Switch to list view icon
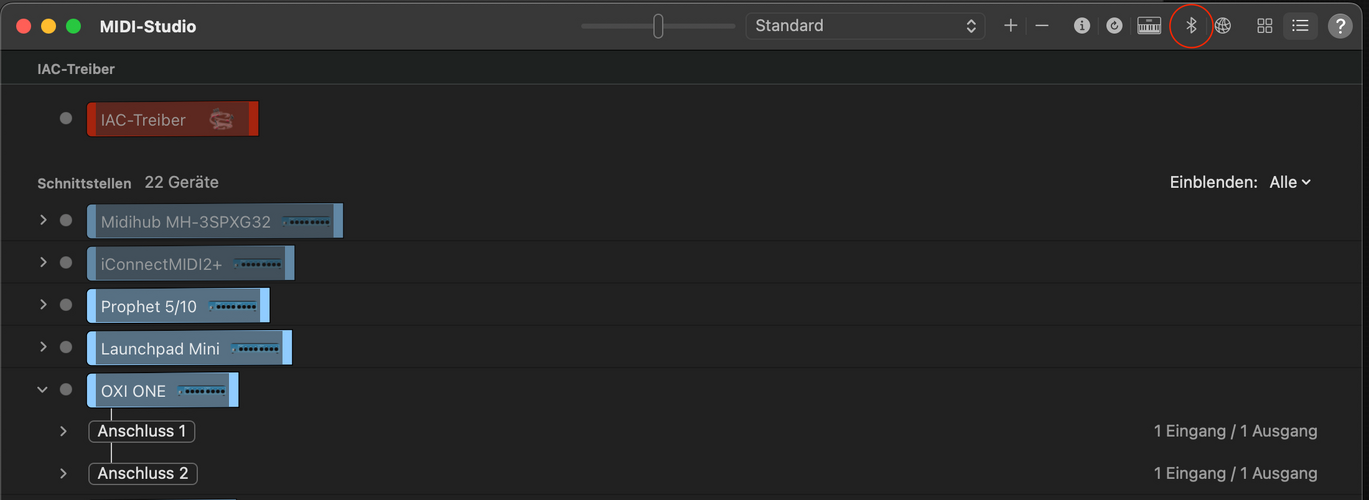Screen dimensions: 1369x500 click(1300, 26)
